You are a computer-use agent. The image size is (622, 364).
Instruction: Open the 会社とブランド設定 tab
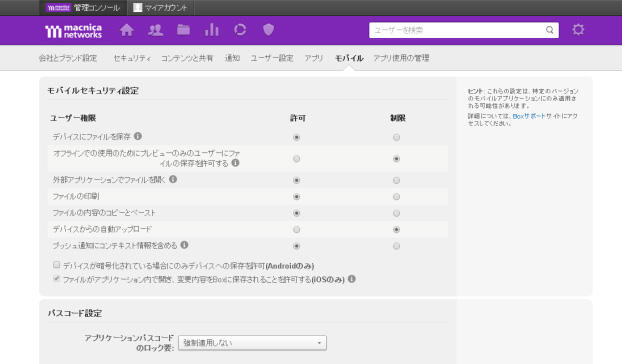point(68,58)
